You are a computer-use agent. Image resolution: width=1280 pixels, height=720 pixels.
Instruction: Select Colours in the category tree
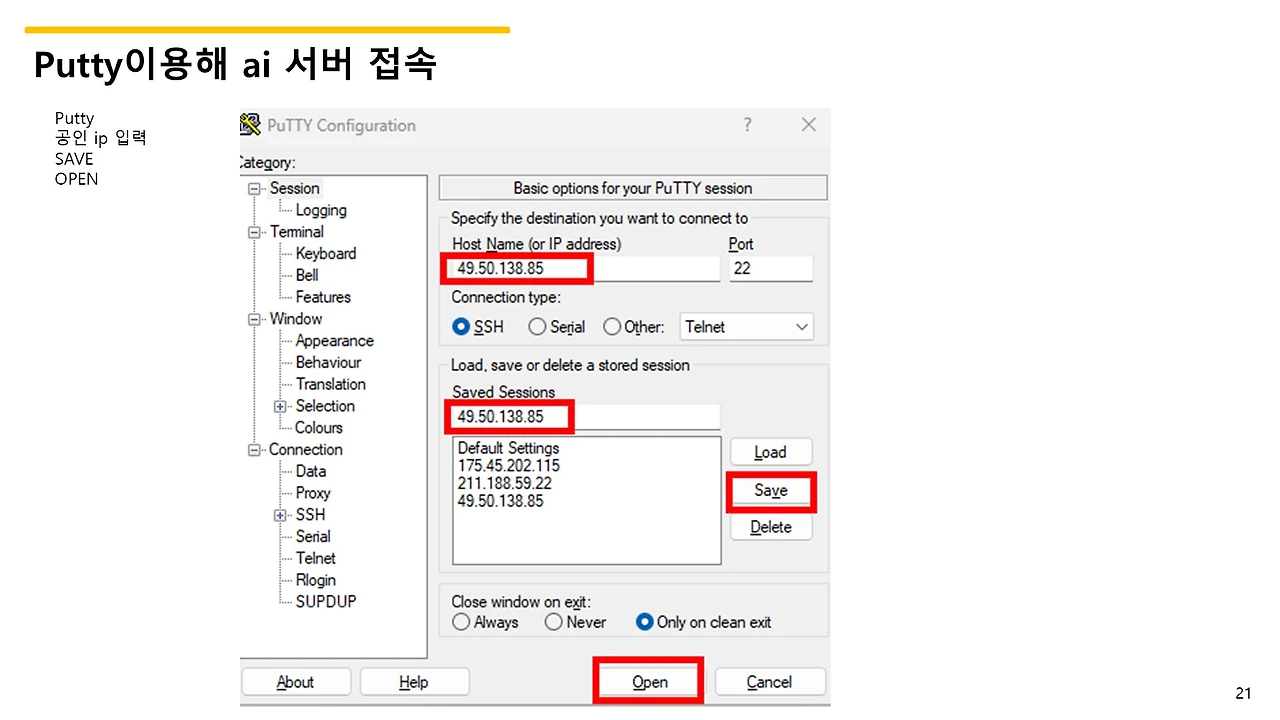[x=317, y=427]
